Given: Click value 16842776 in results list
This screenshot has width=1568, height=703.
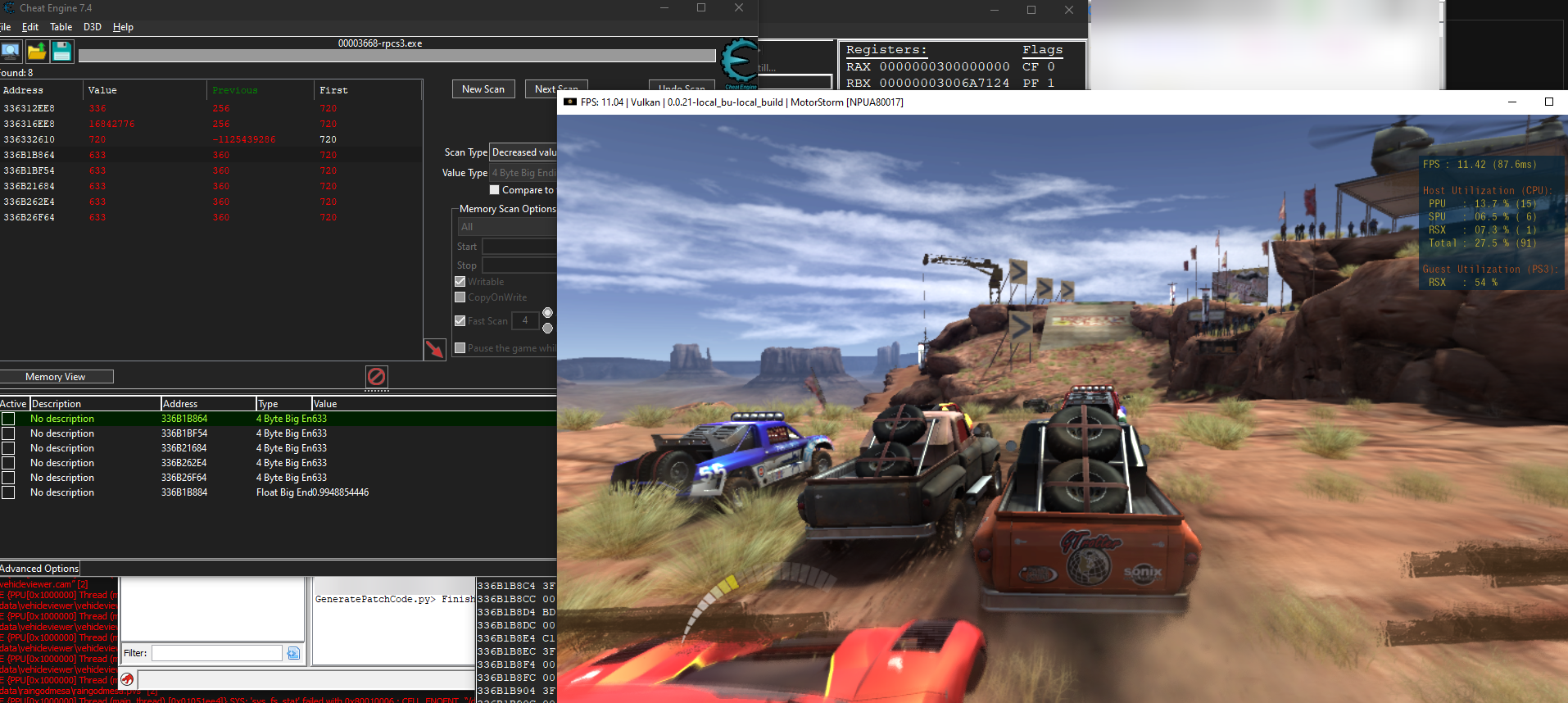Looking at the screenshot, I should (x=111, y=124).
